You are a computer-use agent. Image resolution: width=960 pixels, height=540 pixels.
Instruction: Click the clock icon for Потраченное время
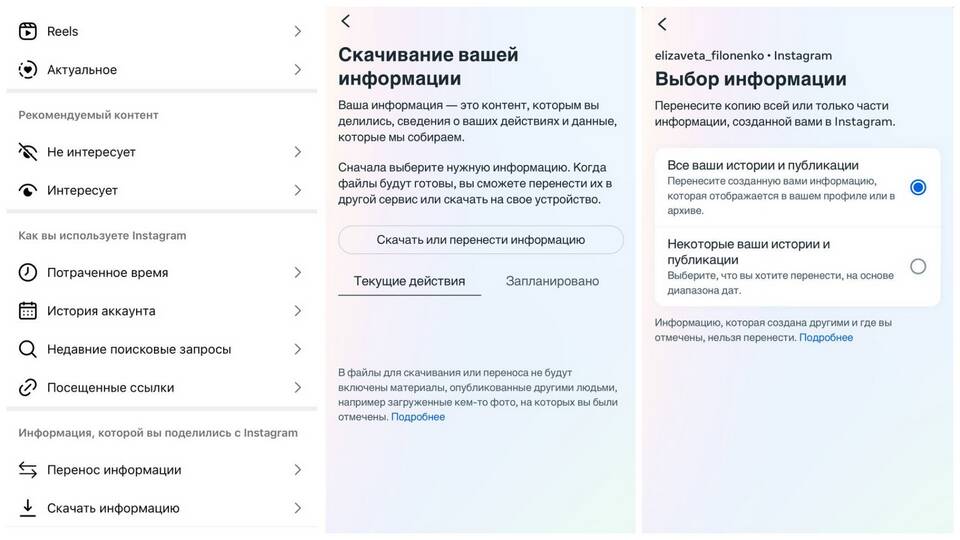tap(28, 272)
